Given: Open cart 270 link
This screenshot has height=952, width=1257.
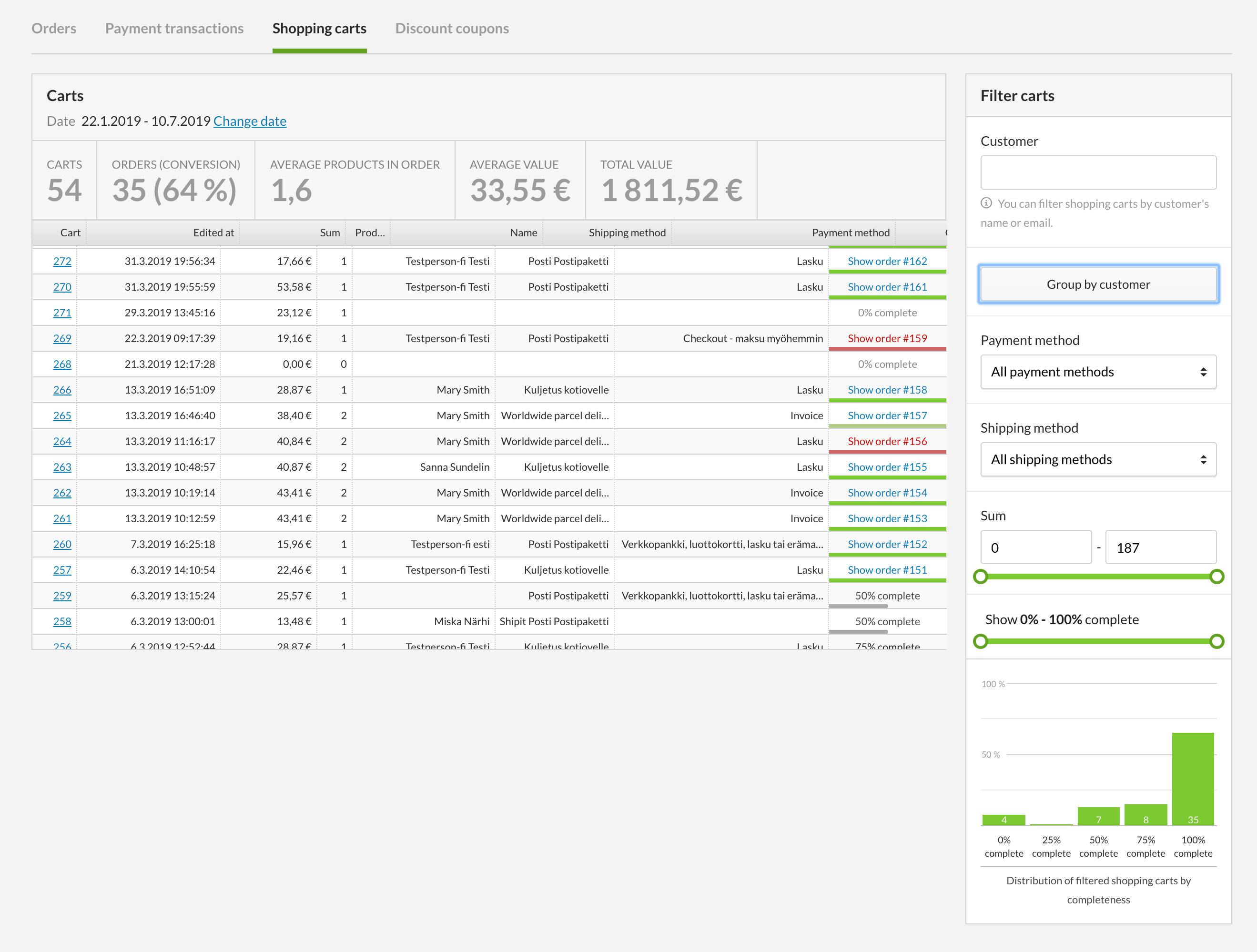Looking at the screenshot, I should (x=62, y=286).
